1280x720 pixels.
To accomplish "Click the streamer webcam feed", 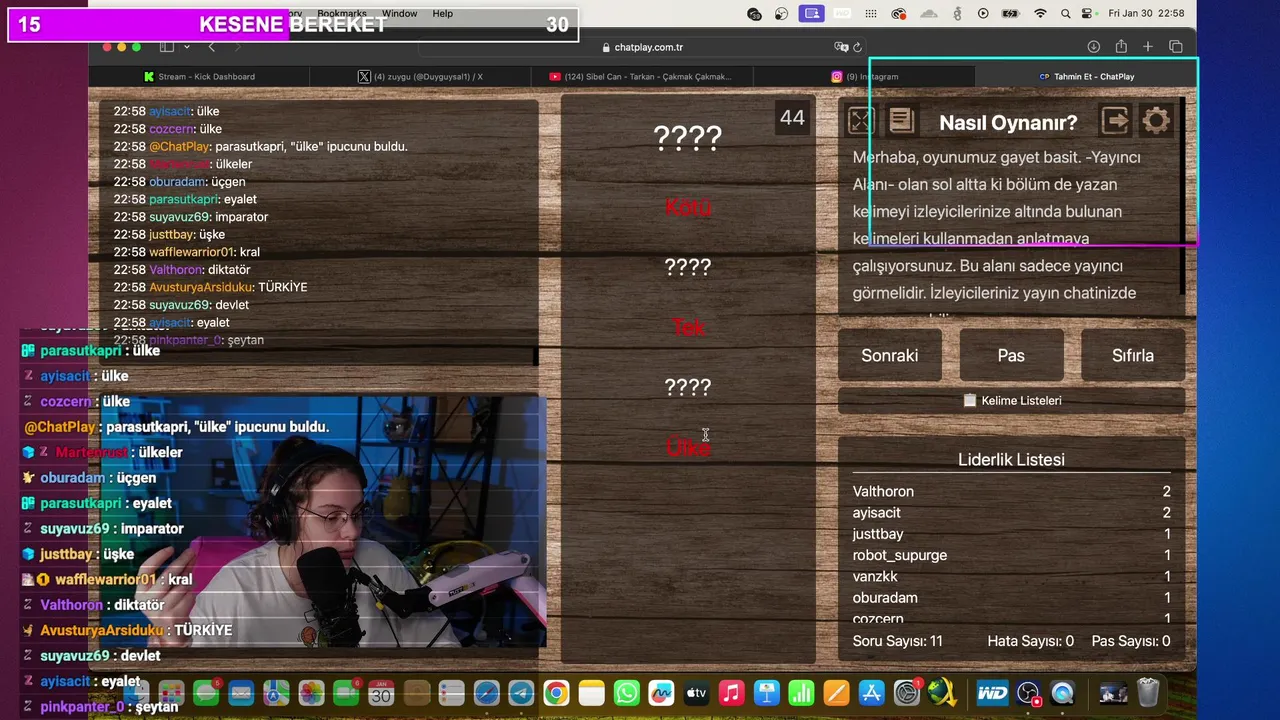I will pos(323,522).
